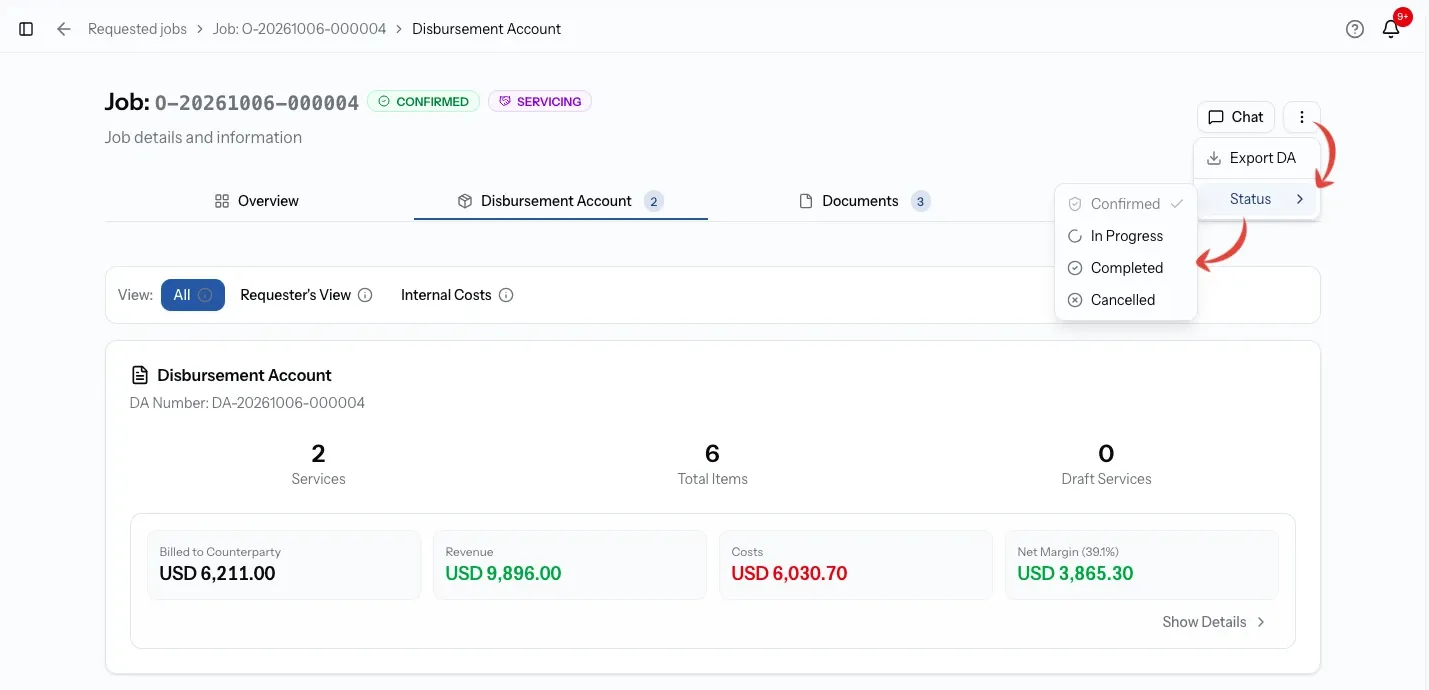Click the info icon beside Internal Costs
The height and width of the screenshot is (690, 1429).
[x=506, y=295]
